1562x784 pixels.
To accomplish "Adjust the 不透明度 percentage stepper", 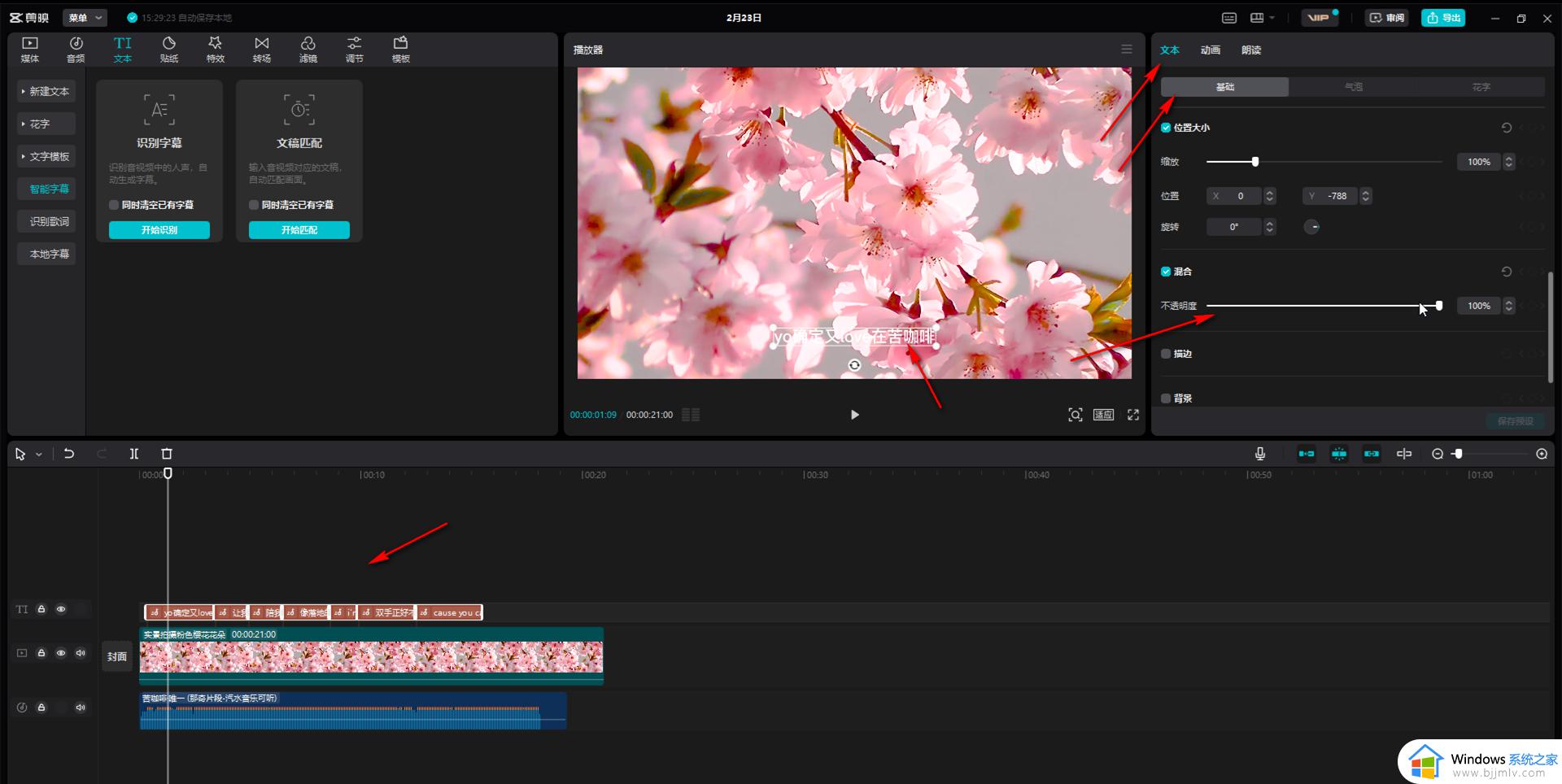I will 1509,306.
